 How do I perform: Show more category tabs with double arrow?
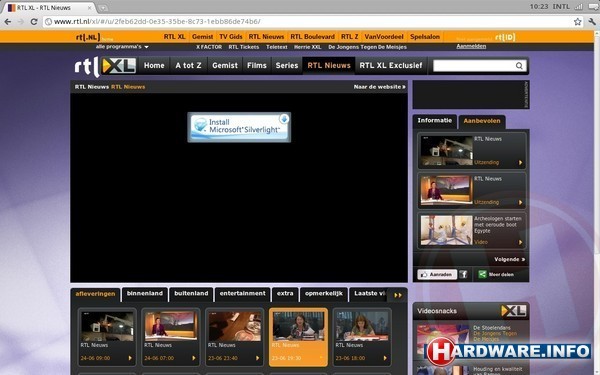pos(398,295)
